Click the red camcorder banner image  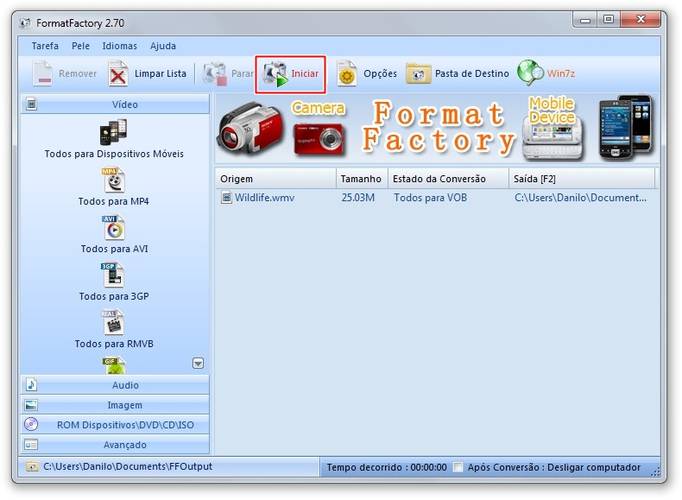click(x=251, y=128)
